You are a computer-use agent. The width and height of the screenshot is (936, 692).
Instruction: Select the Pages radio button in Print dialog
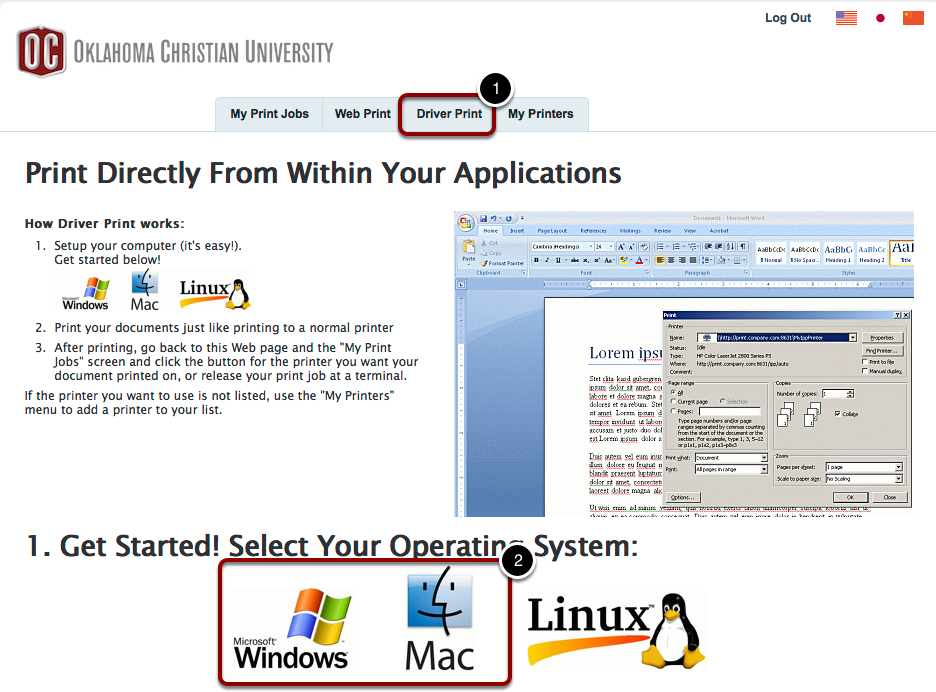point(673,411)
